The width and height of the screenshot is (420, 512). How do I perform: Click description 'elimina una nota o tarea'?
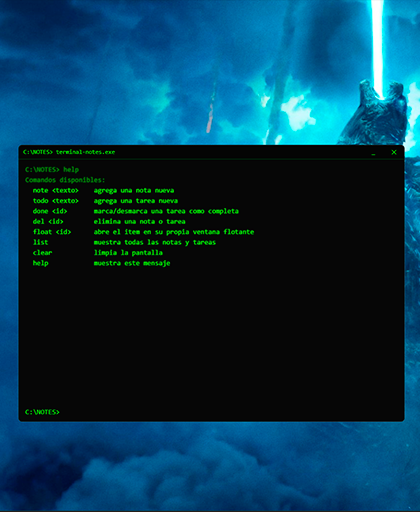click(x=139, y=221)
